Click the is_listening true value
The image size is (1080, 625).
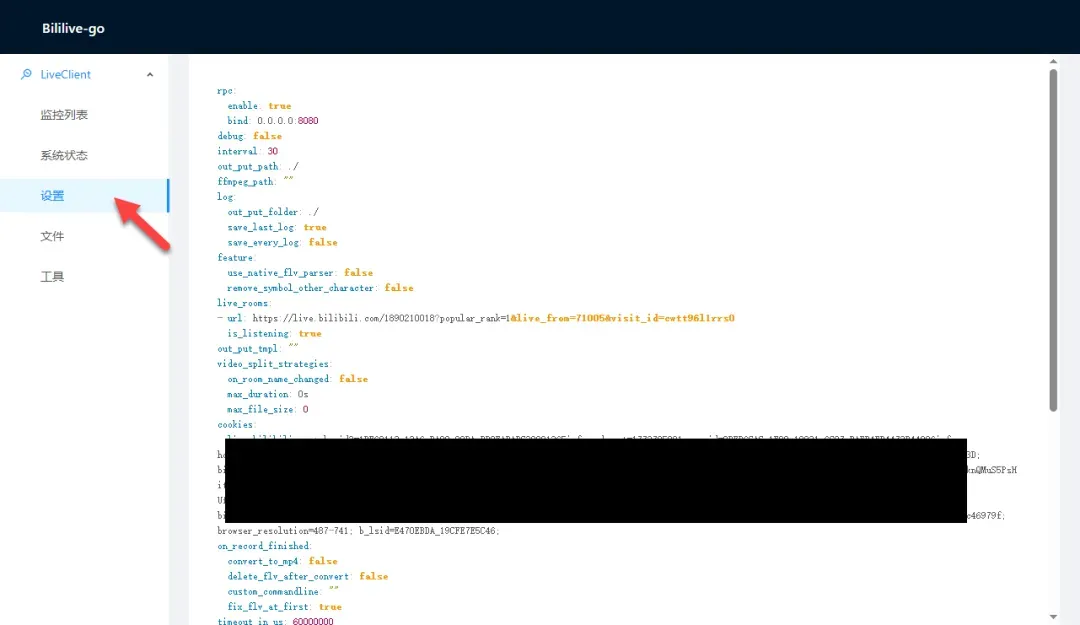coord(310,334)
